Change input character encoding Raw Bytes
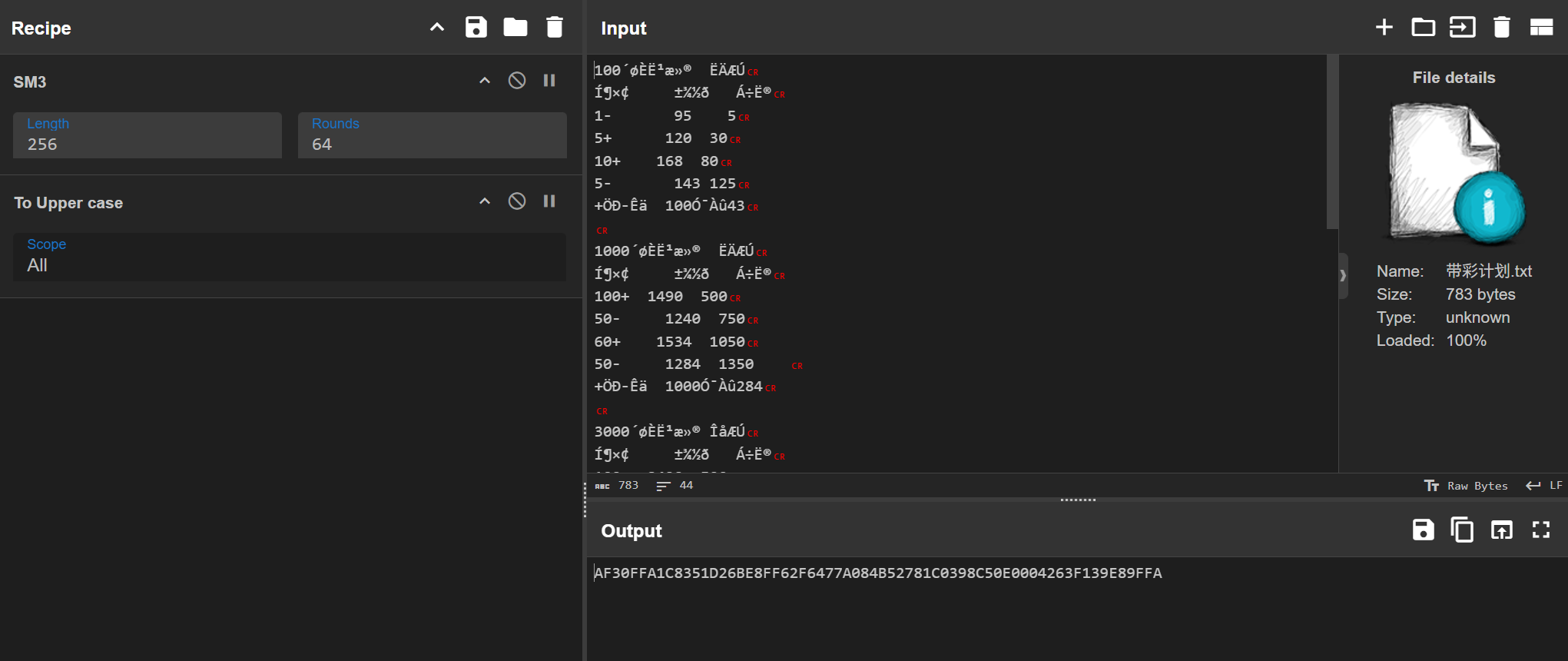The image size is (1568, 661). 1466,486
